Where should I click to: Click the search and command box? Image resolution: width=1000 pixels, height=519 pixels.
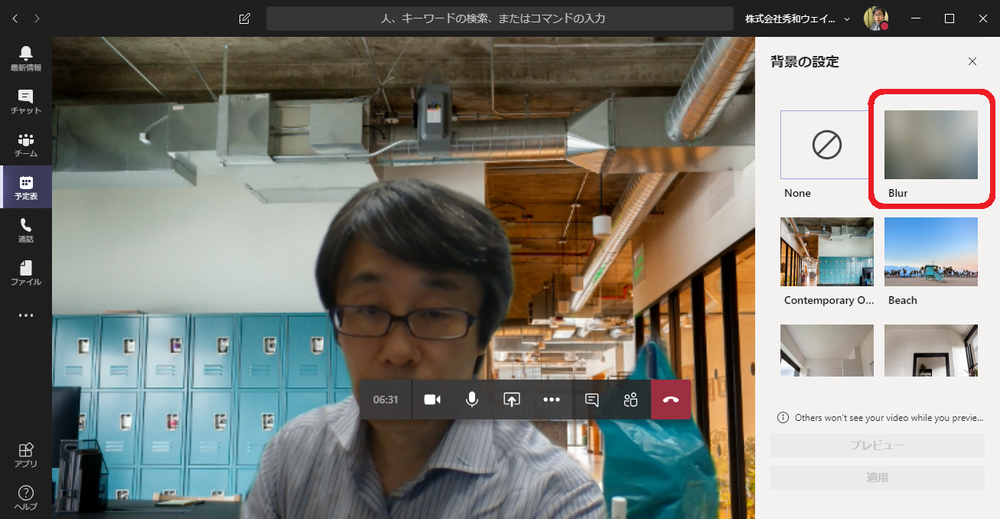tap(499, 18)
